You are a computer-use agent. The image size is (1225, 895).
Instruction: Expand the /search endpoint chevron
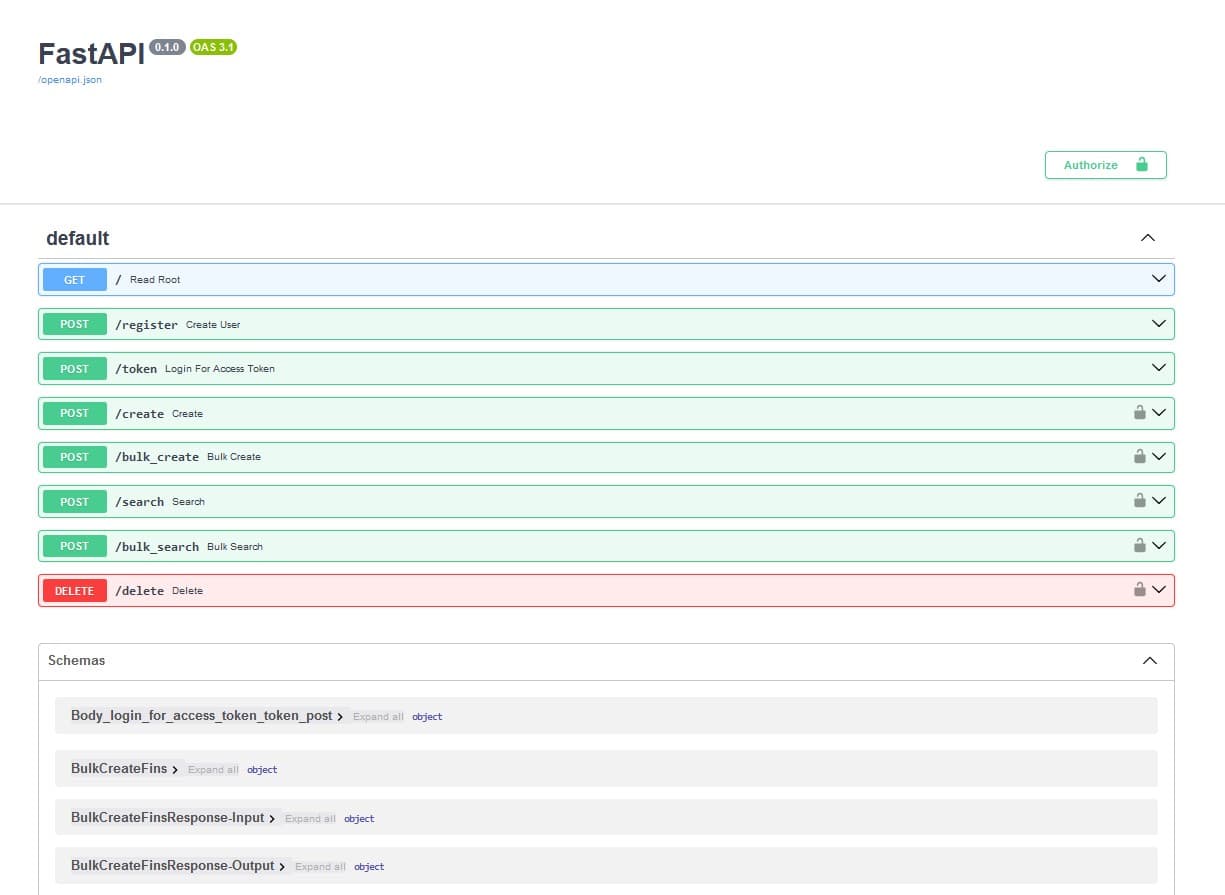pos(1159,500)
